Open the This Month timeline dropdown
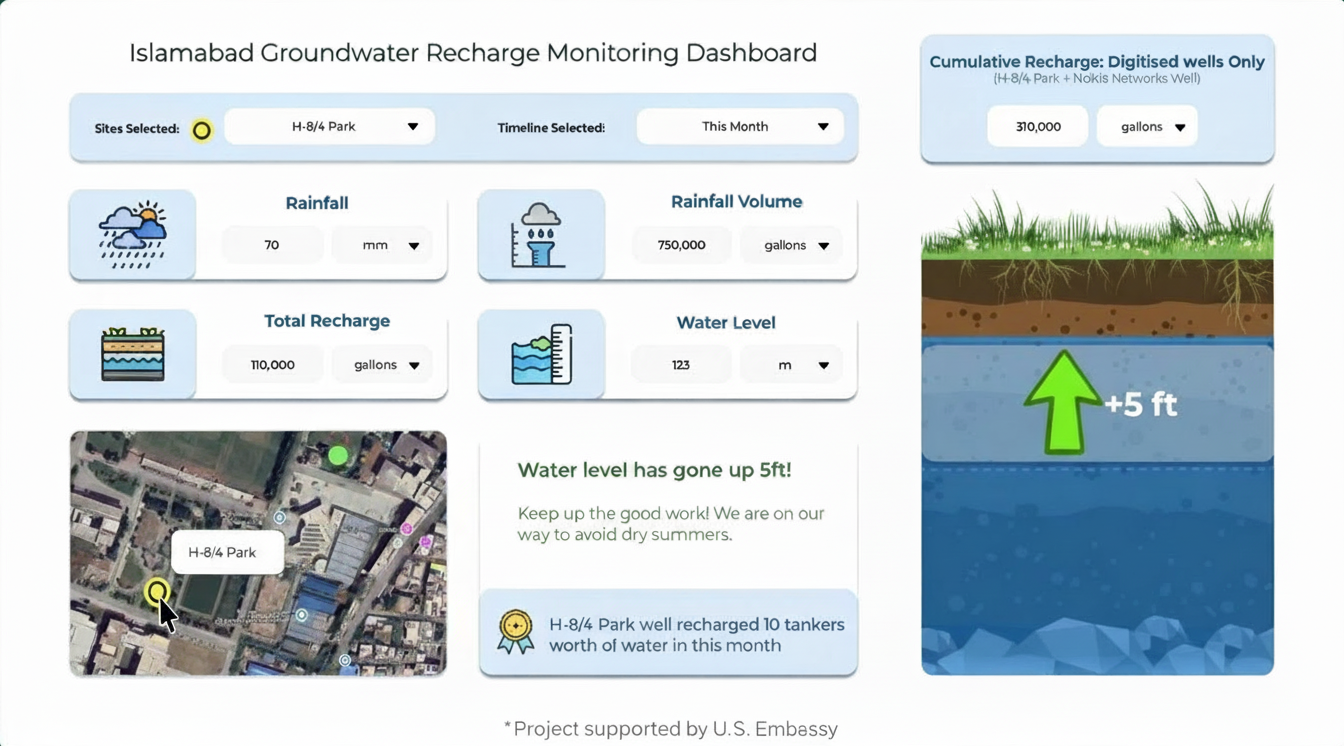Viewport: 1344px width, 746px height. click(x=739, y=127)
